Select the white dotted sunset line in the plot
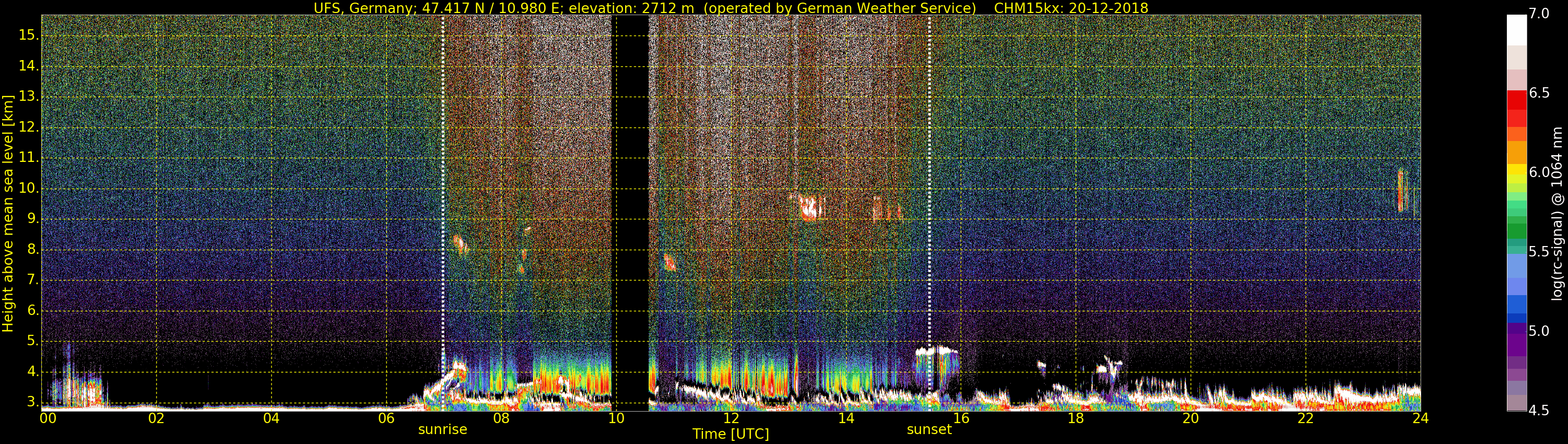This screenshot has height=444, width=1568. (x=929, y=182)
